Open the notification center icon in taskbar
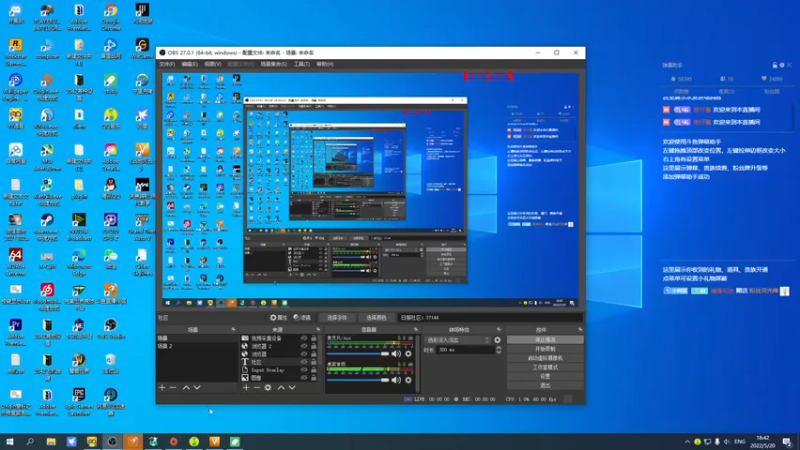 coord(787,442)
